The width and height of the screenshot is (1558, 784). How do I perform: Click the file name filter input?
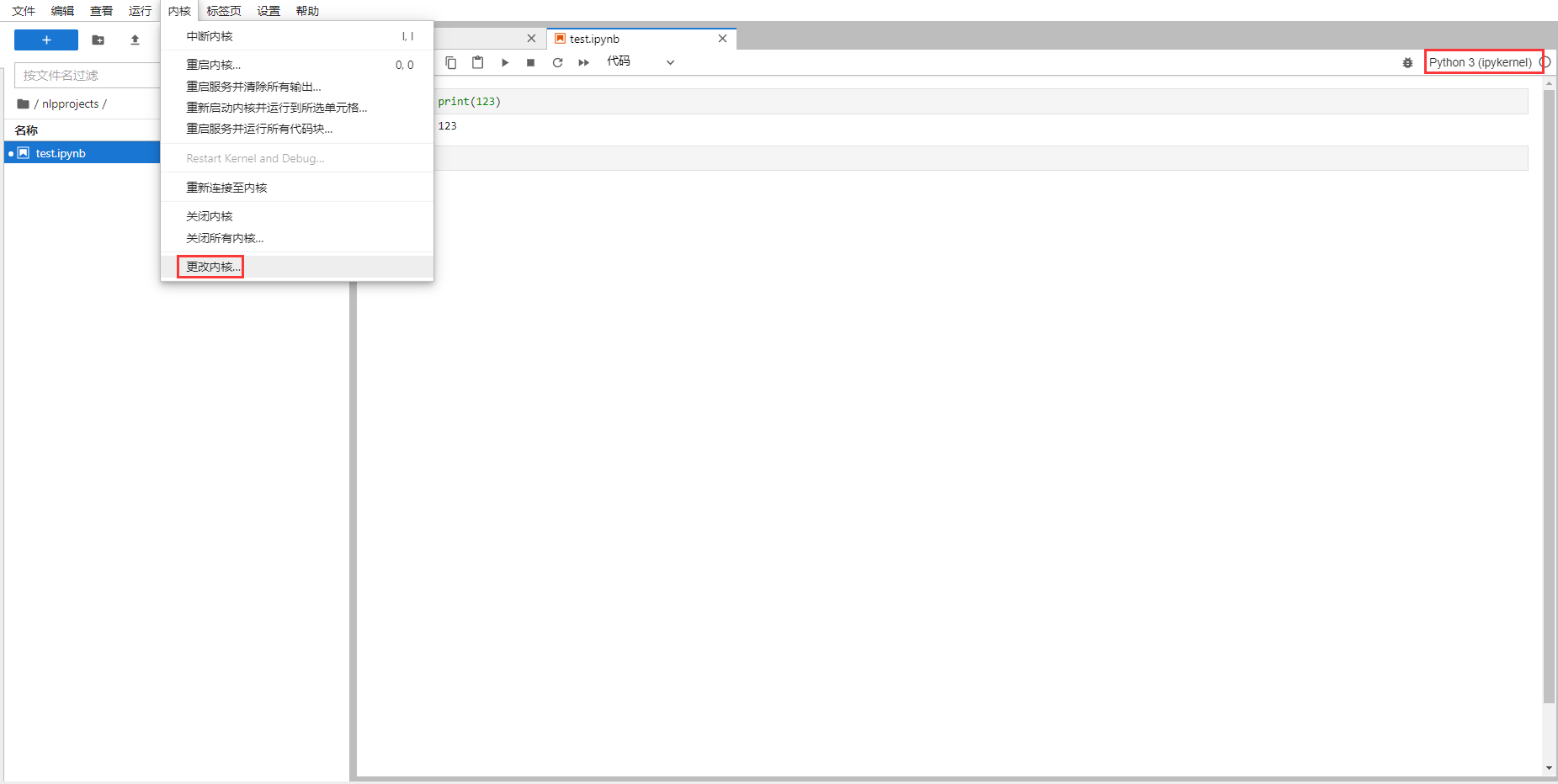point(88,75)
